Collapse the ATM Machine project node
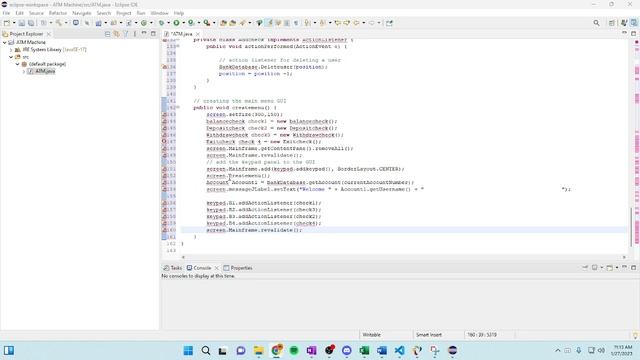 click(x=4, y=42)
